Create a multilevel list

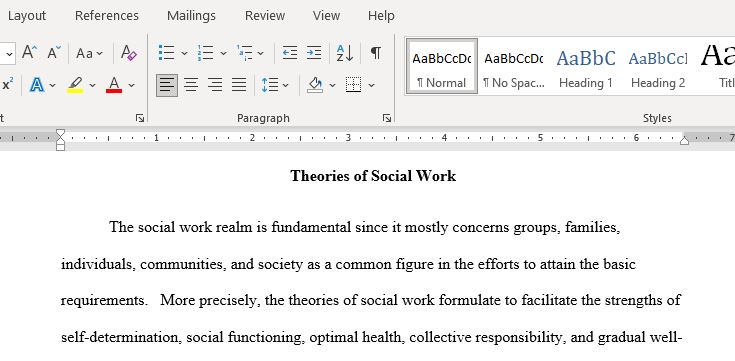pyautogui.click(x=245, y=53)
